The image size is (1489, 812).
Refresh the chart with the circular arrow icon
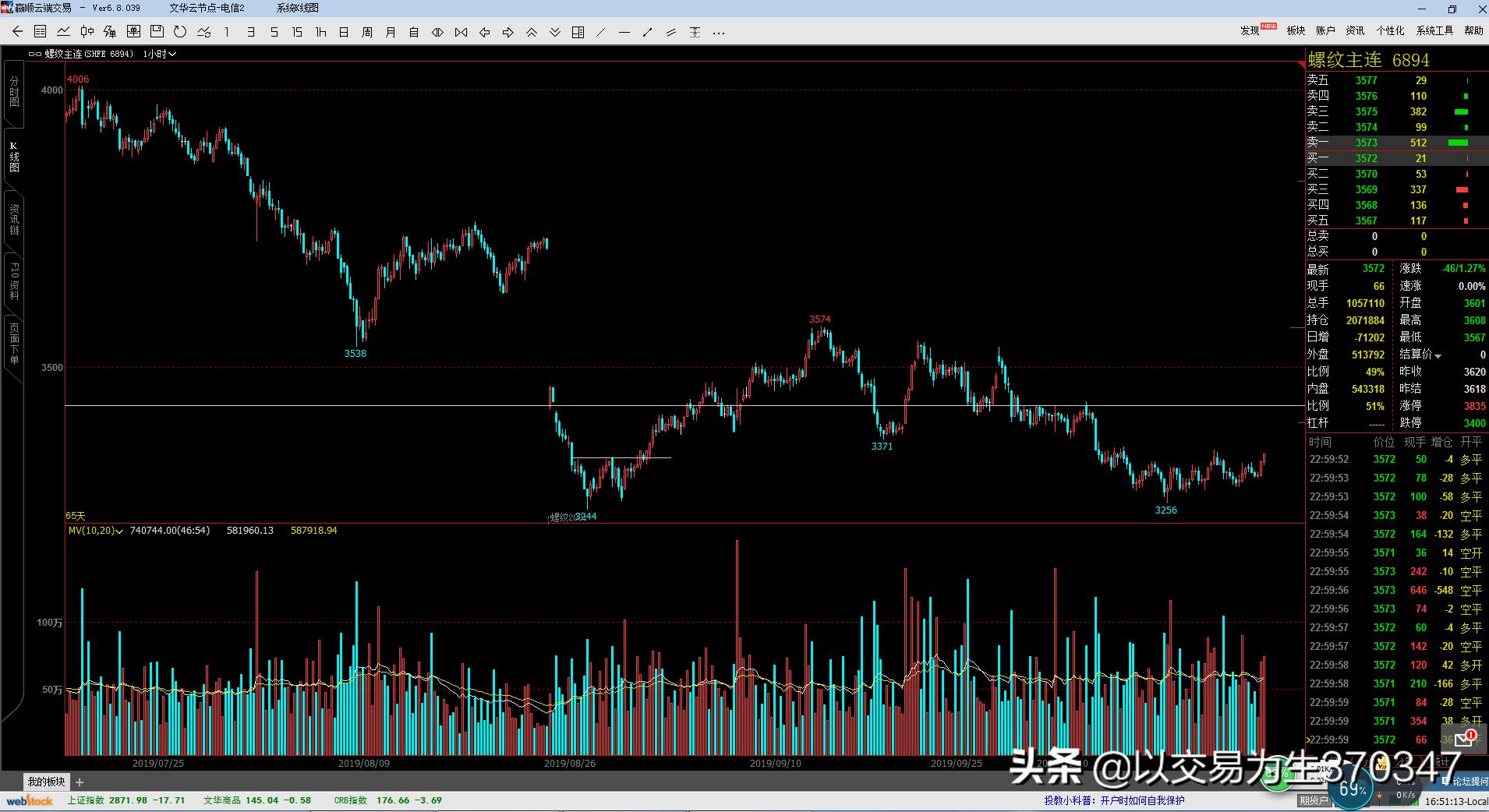tap(180, 32)
